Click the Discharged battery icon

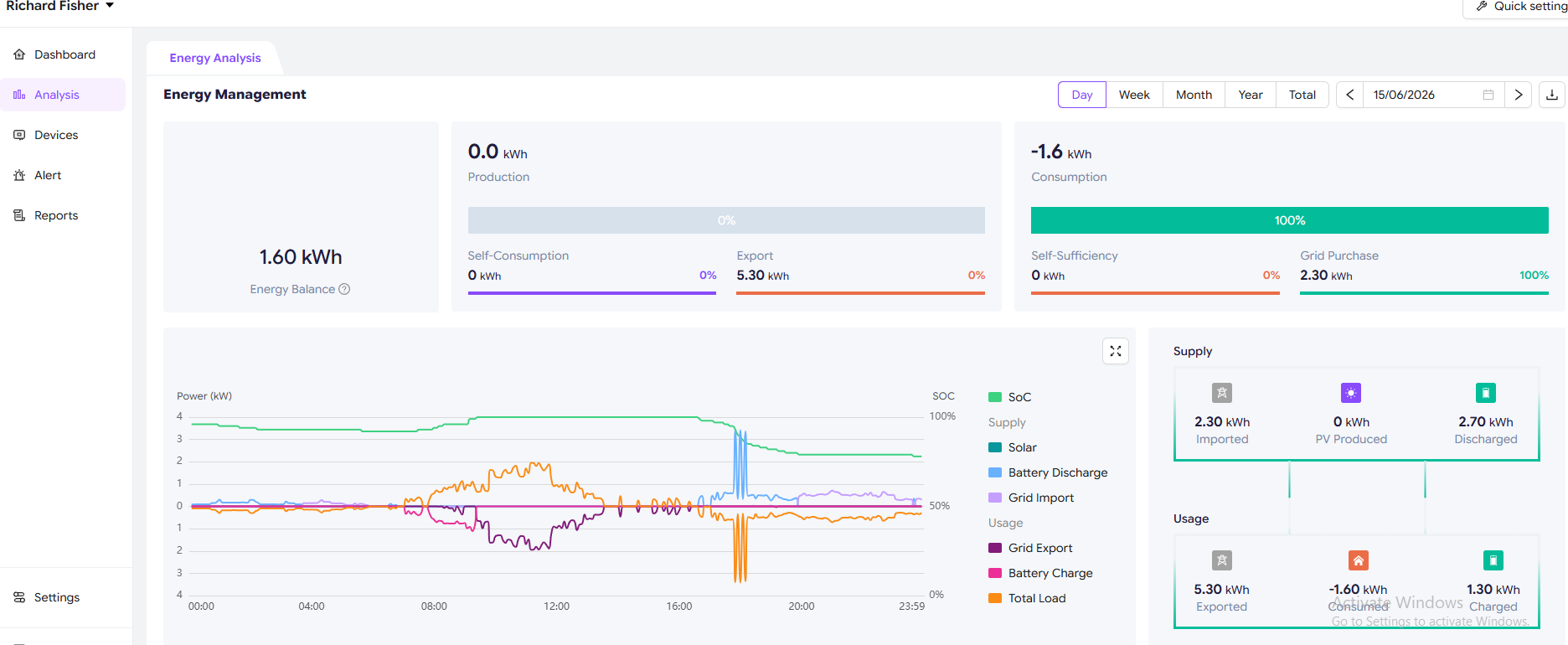1486,393
